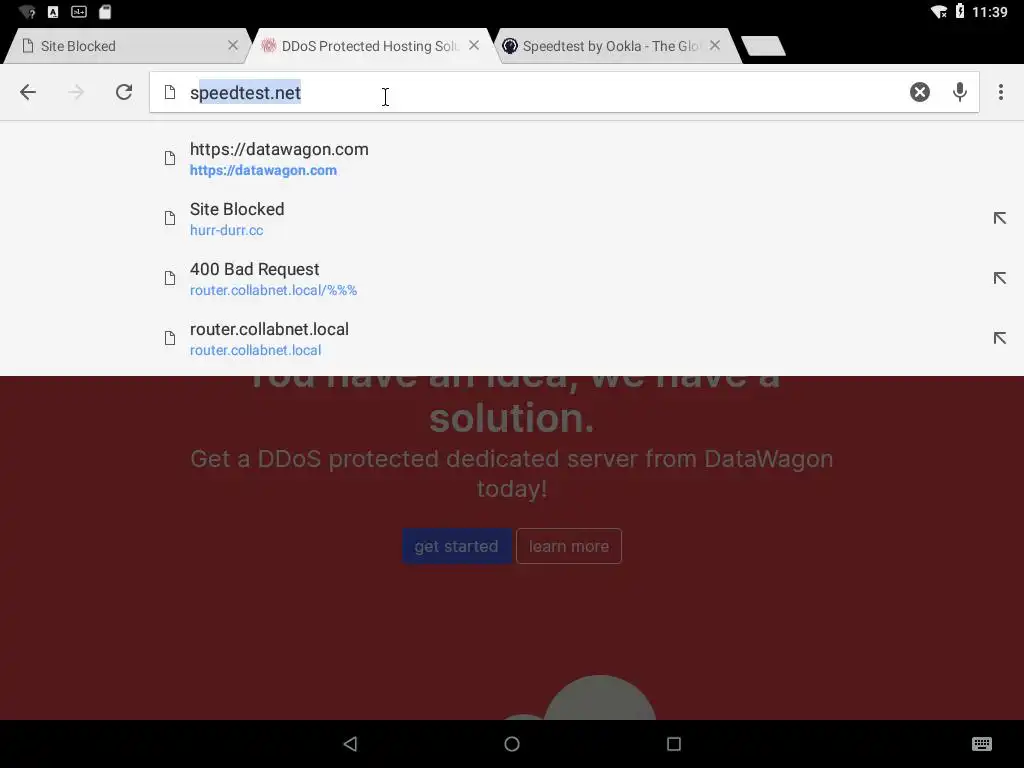The height and width of the screenshot is (768, 1024).
Task: Clear the address bar text
Action: 920,92
